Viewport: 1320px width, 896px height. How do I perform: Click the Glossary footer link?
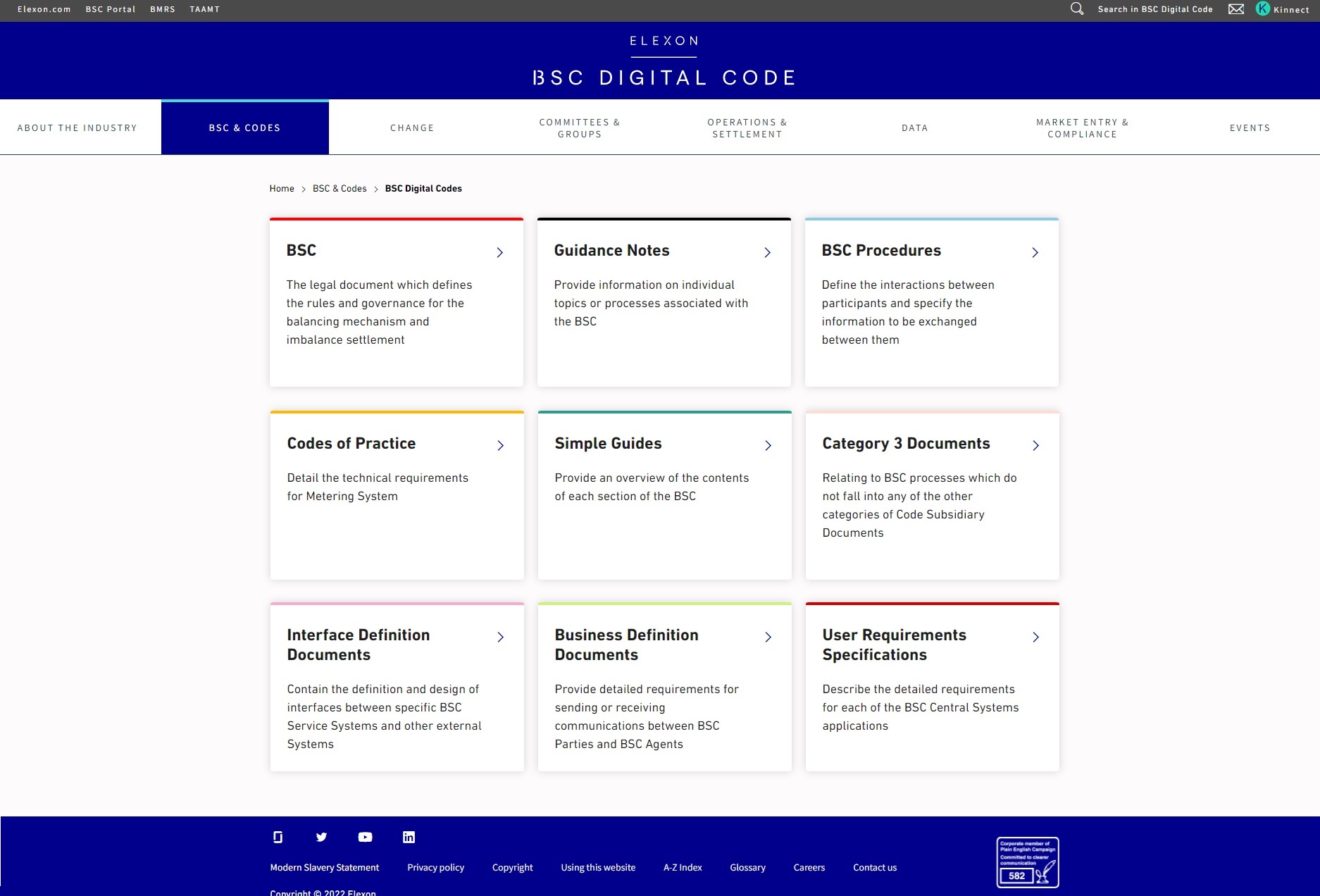click(x=747, y=867)
